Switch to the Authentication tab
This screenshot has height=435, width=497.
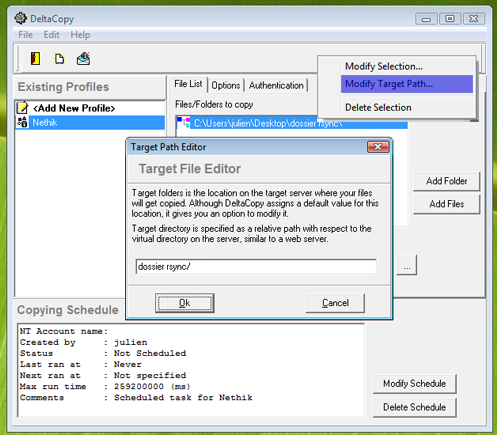tap(276, 85)
